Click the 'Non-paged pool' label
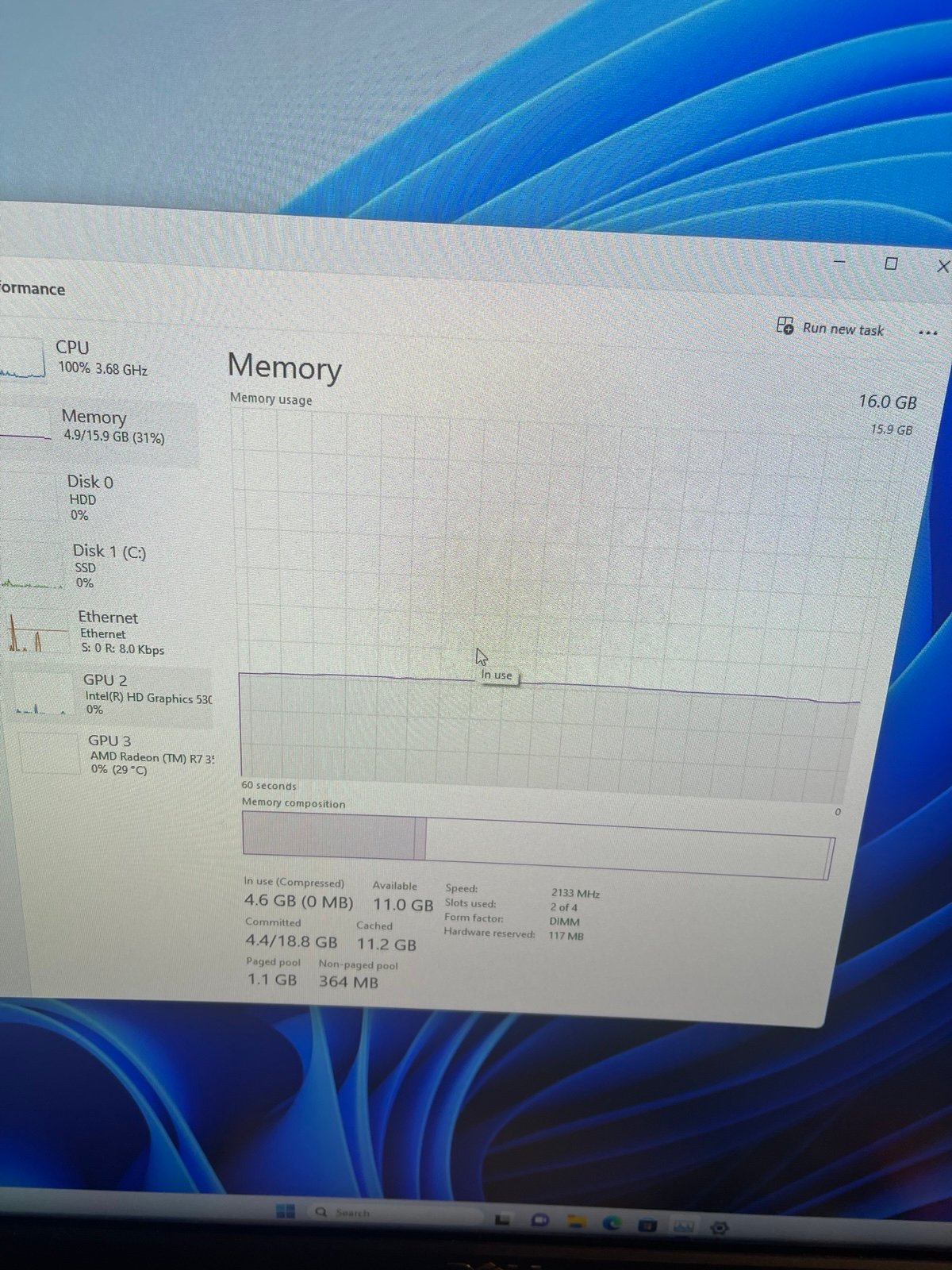Viewport: 952px width, 1270px height. tap(359, 965)
